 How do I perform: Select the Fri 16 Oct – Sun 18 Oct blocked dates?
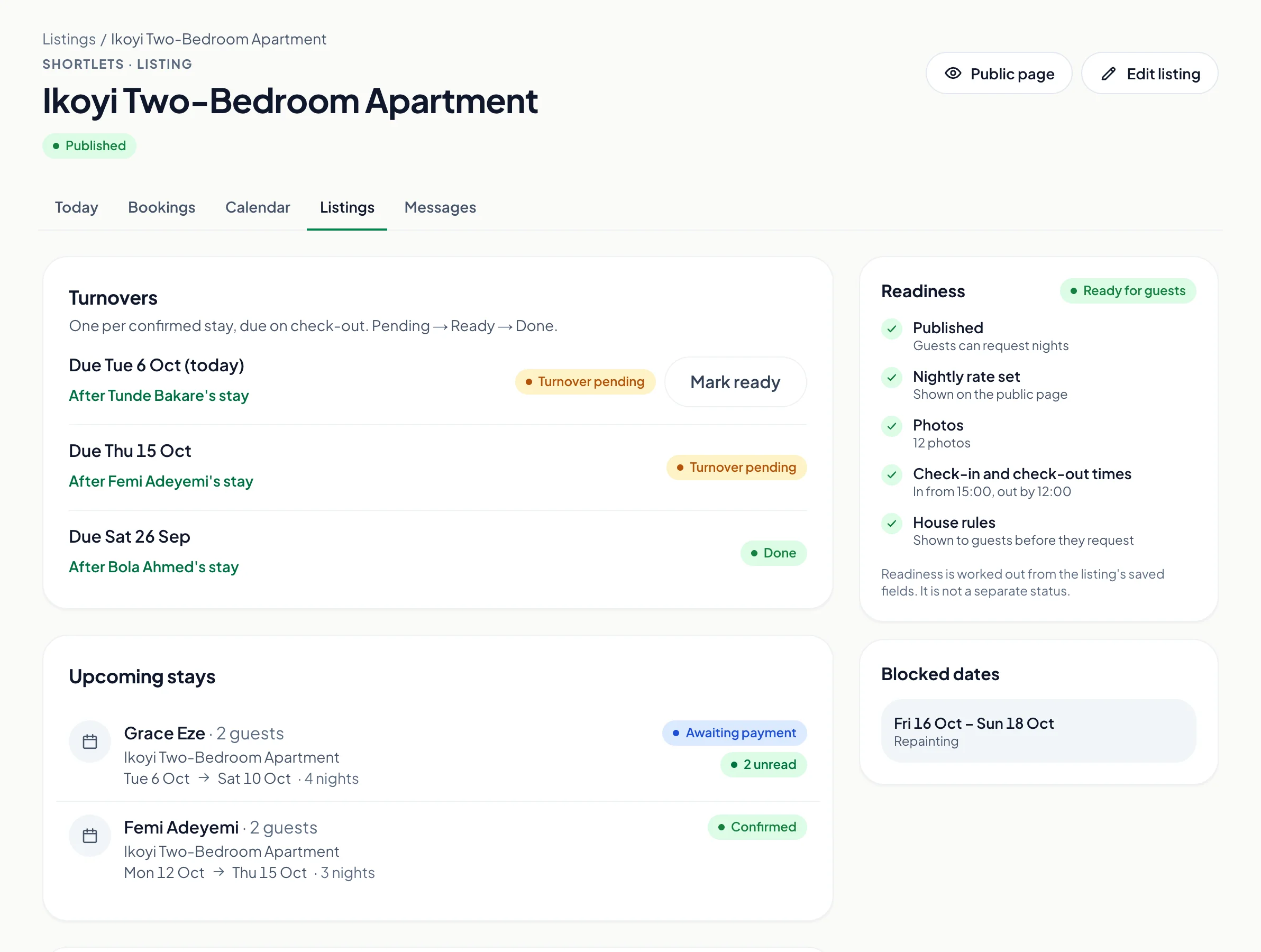click(x=1038, y=731)
